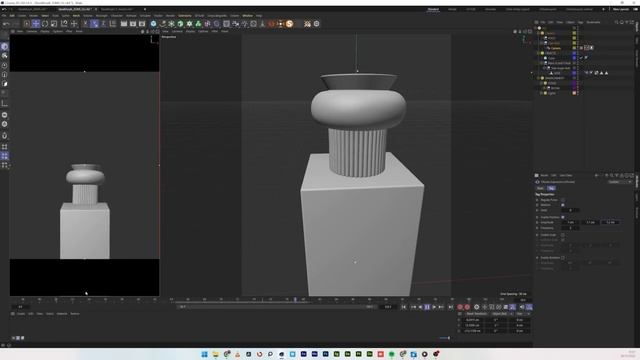The height and width of the screenshot is (360, 640).
Task: Open the Mesh menu in the main menu bar
Action: (76, 16)
